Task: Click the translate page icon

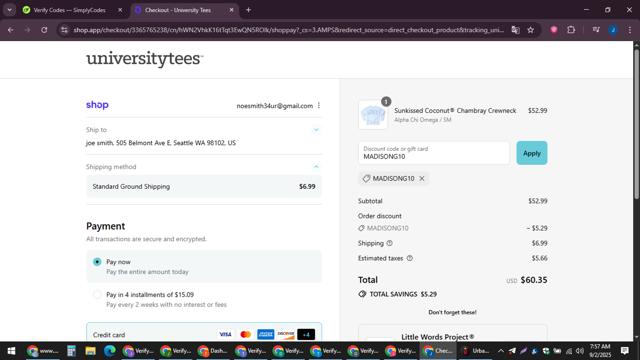Action: click(516, 30)
